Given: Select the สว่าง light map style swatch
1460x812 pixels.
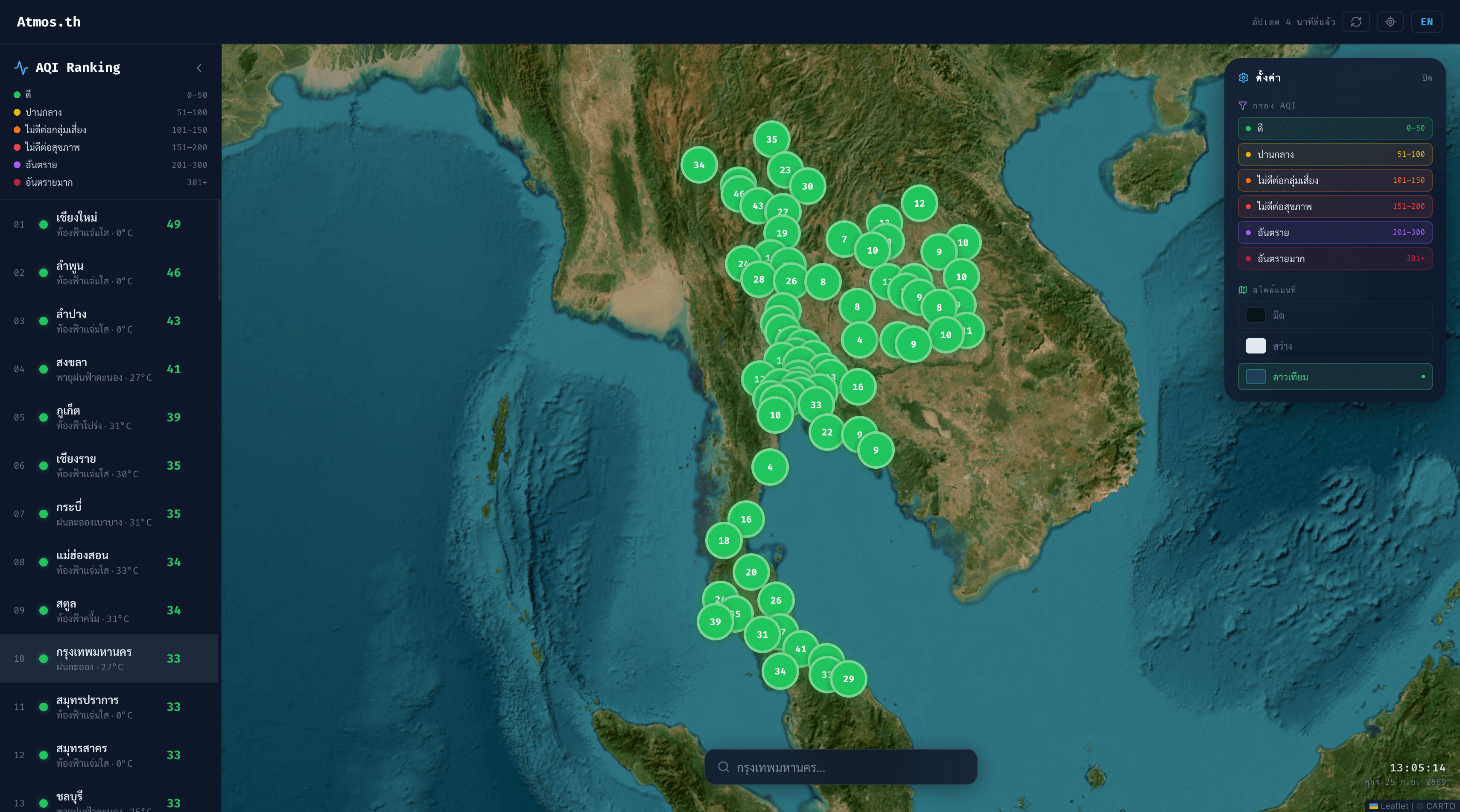Looking at the screenshot, I should pyautogui.click(x=1256, y=346).
